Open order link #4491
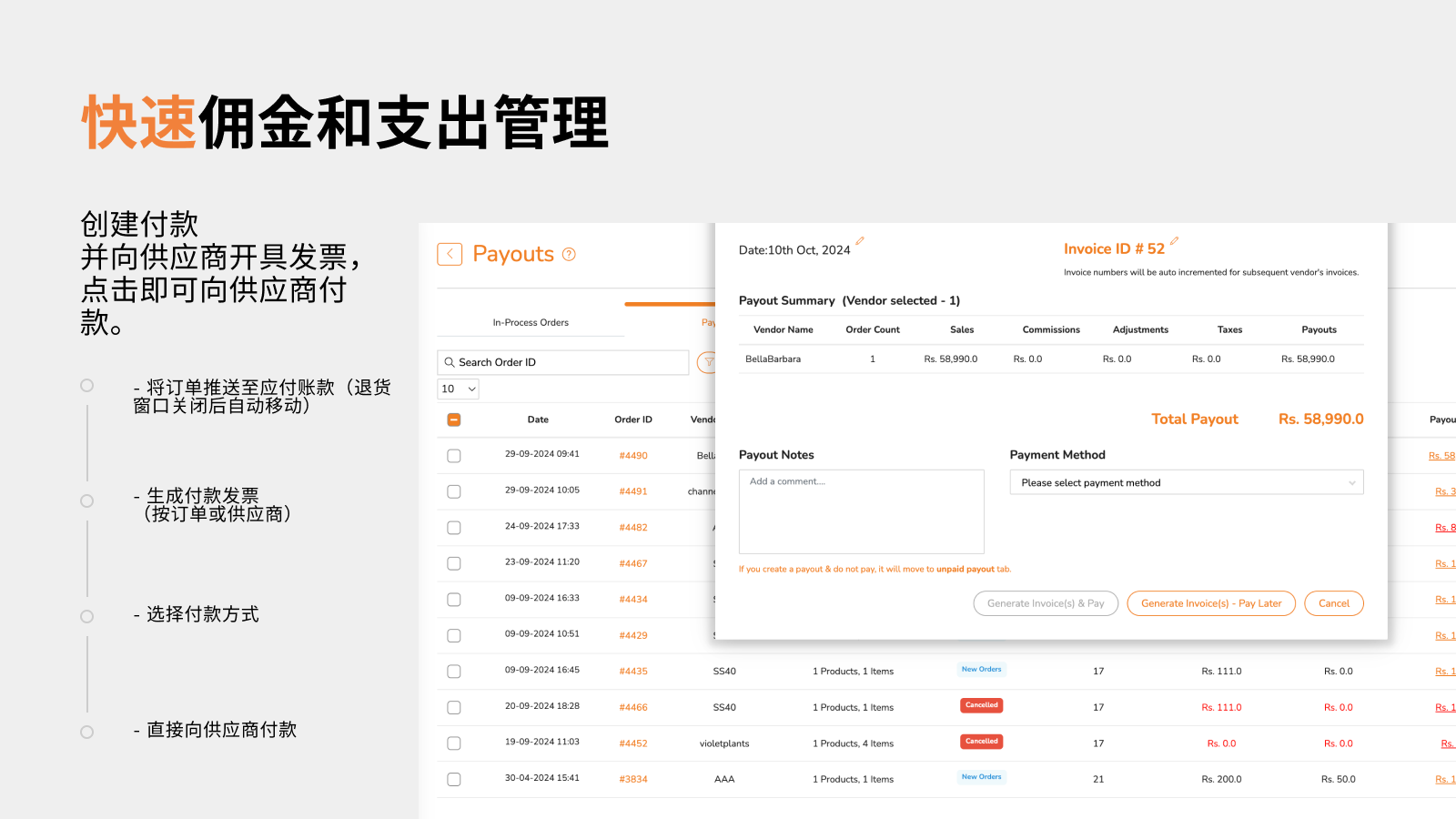1456x819 pixels. tap(633, 491)
